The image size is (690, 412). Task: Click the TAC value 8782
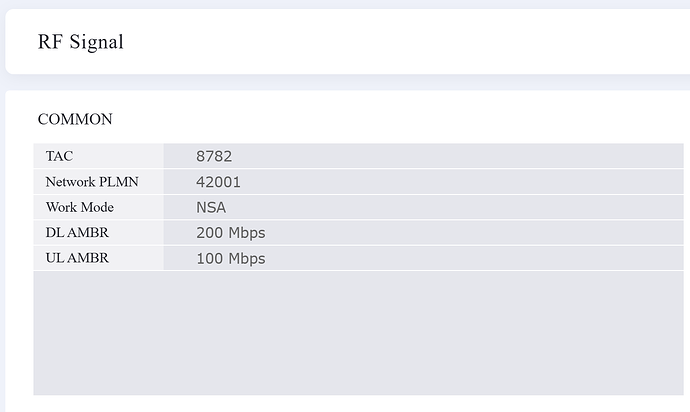point(214,156)
